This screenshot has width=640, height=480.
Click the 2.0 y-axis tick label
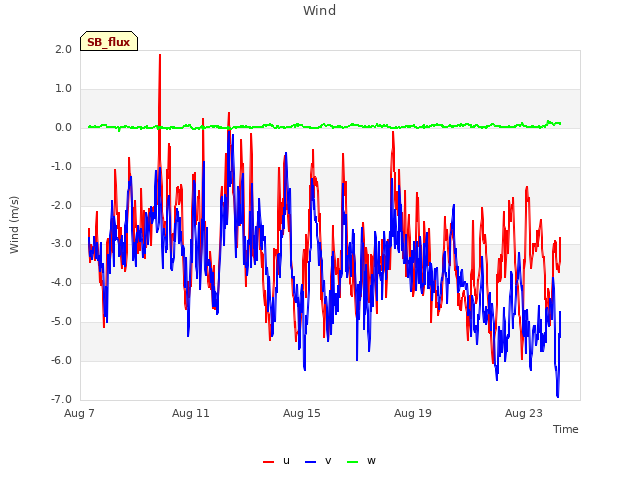point(63,49)
